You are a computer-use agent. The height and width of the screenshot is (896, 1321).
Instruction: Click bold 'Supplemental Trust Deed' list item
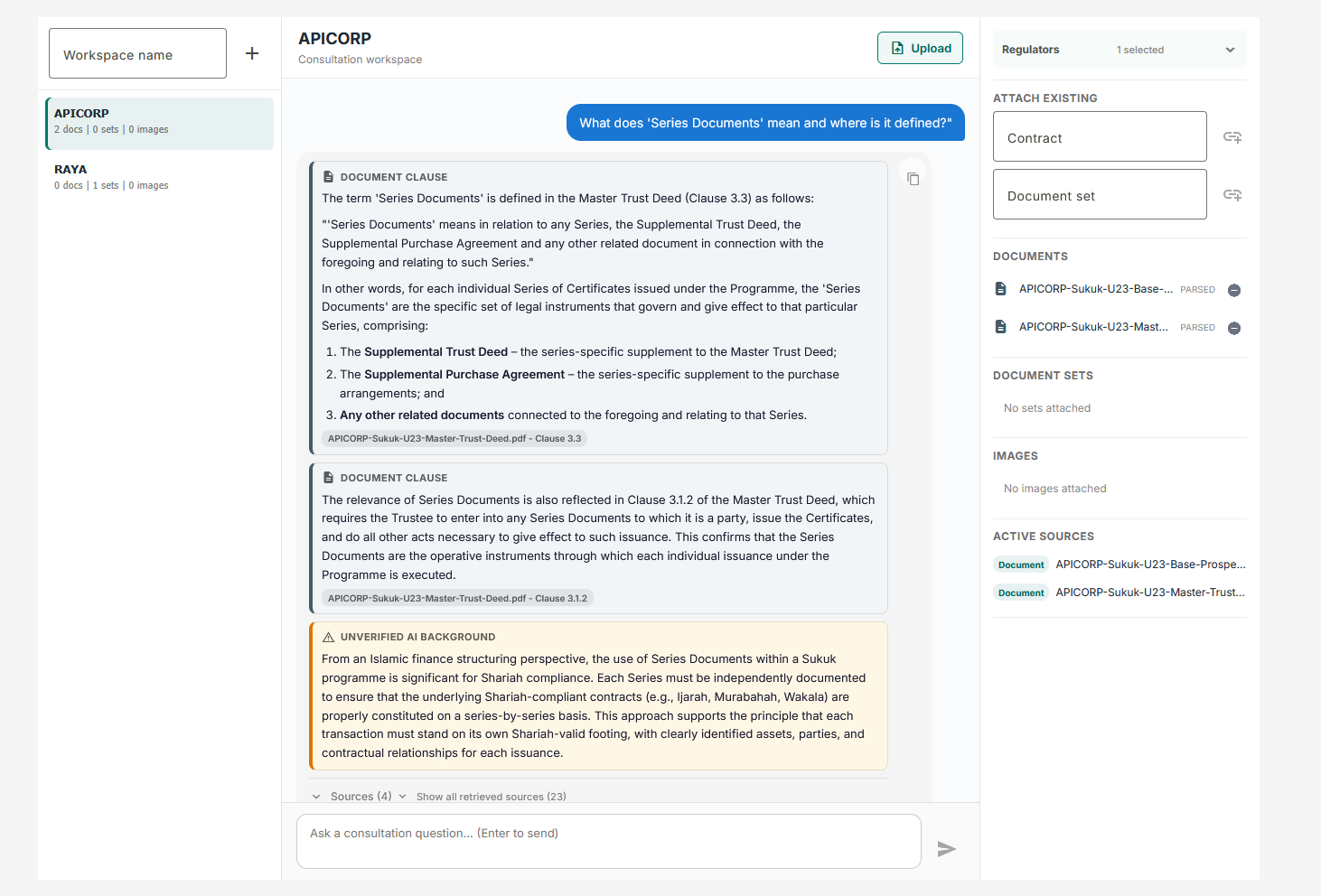click(x=436, y=352)
